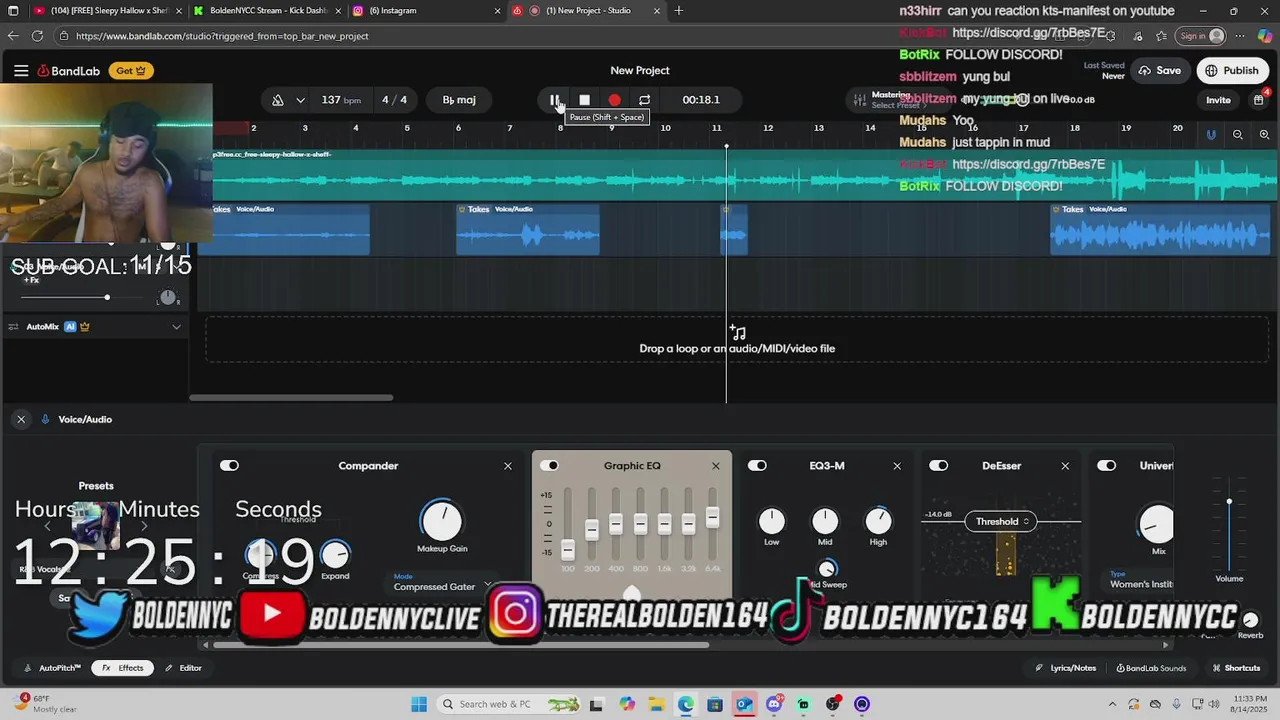This screenshot has width=1280, height=720.
Task: Open the Shortcuts panel
Action: 1236,668
